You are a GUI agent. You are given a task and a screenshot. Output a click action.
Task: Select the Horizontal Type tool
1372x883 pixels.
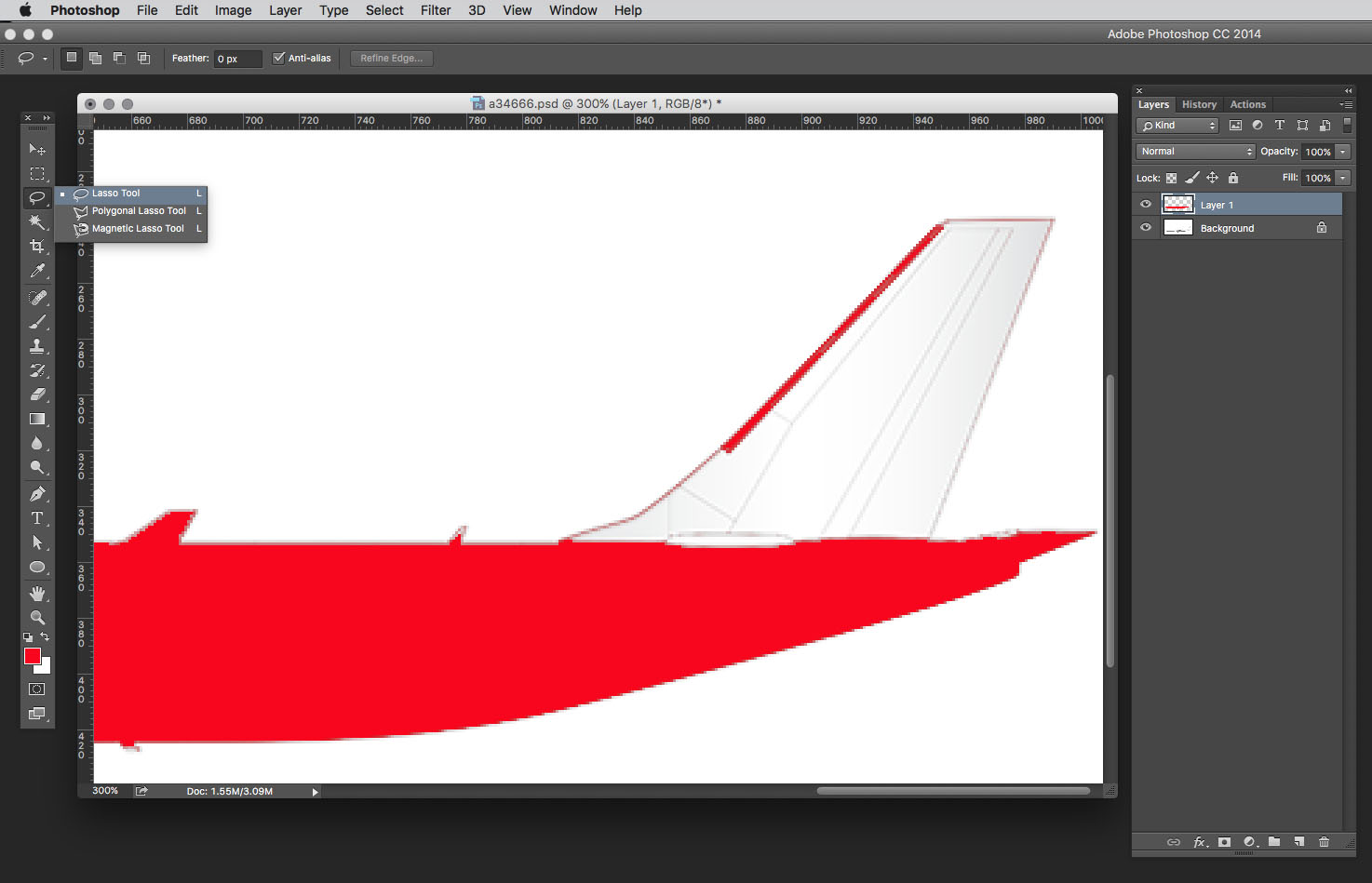37,518
